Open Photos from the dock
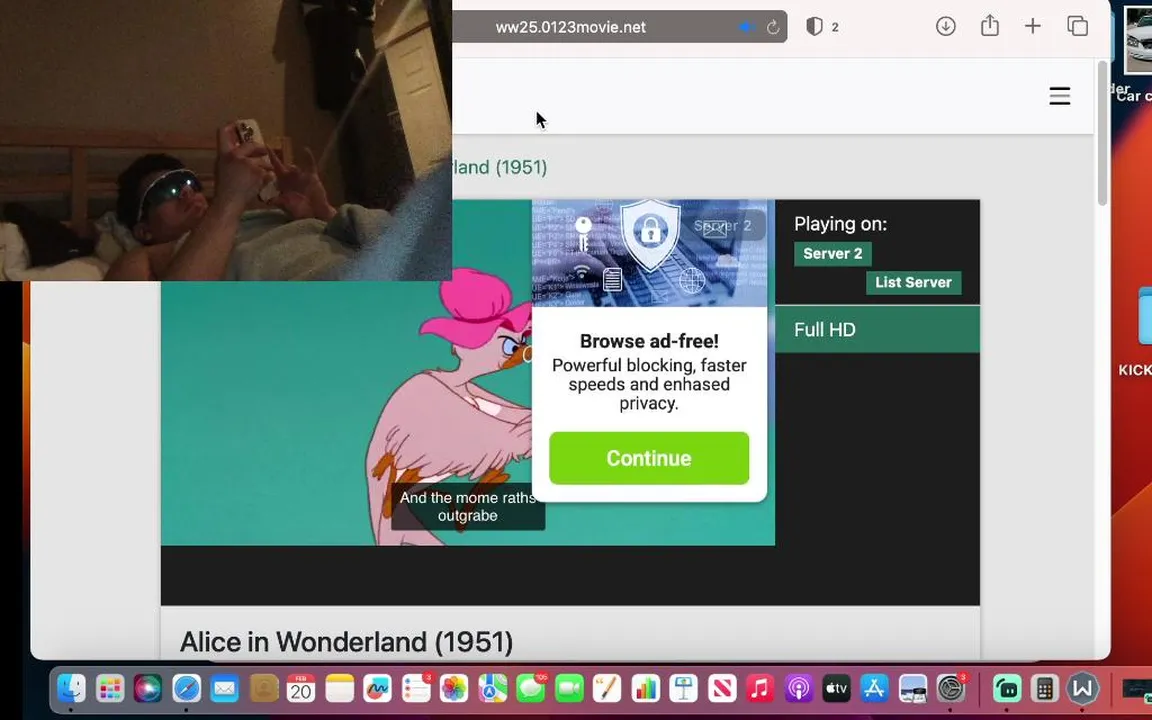This screenshot has width=1152, height=720. (454, 689)
